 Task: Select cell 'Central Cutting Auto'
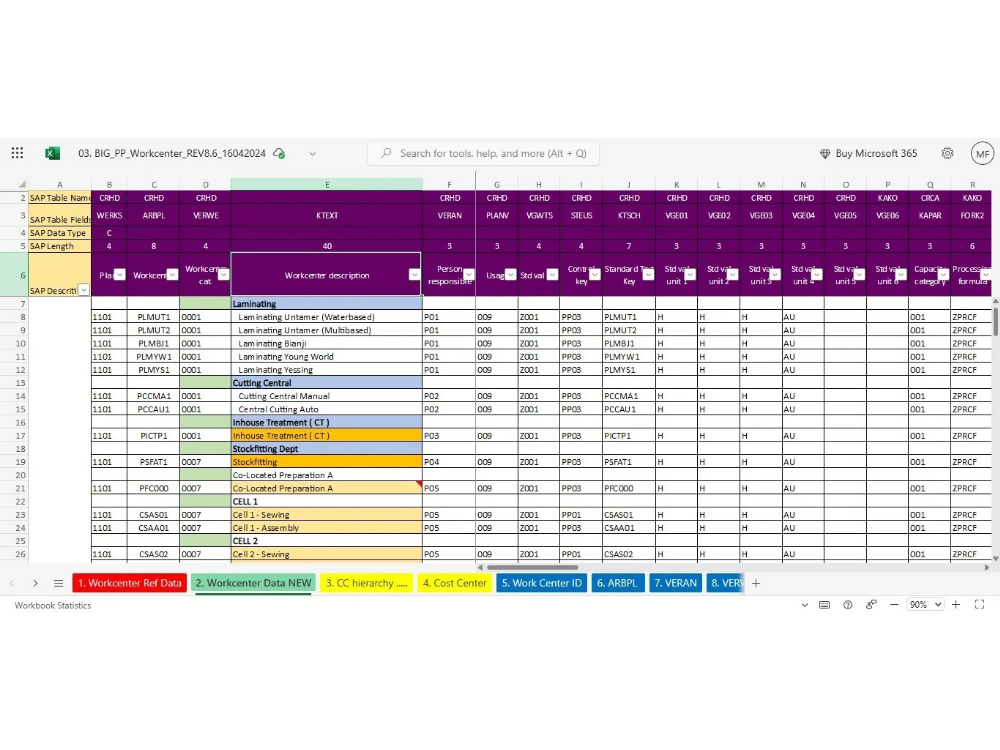(327, 409)
